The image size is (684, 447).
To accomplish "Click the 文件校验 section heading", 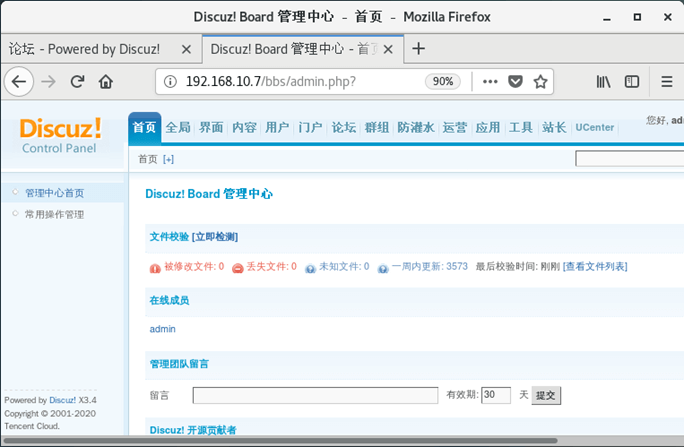I will pos(169,237).
